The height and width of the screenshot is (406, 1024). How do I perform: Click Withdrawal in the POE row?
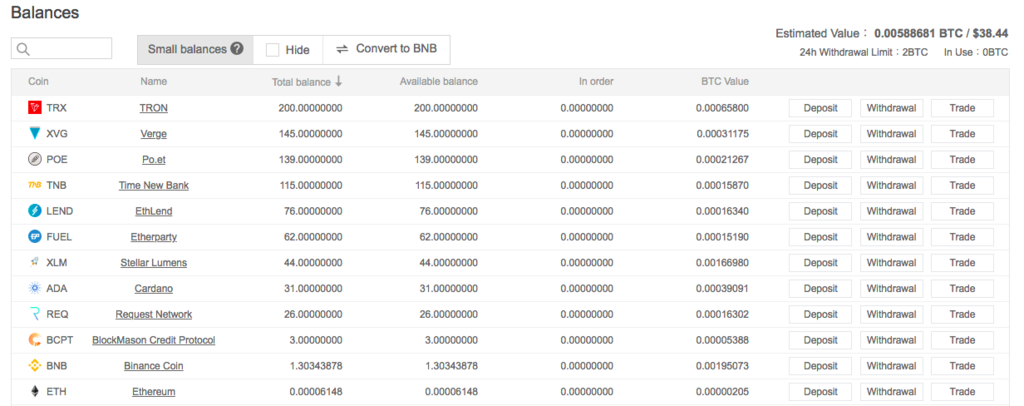click(x=891, y=159)
